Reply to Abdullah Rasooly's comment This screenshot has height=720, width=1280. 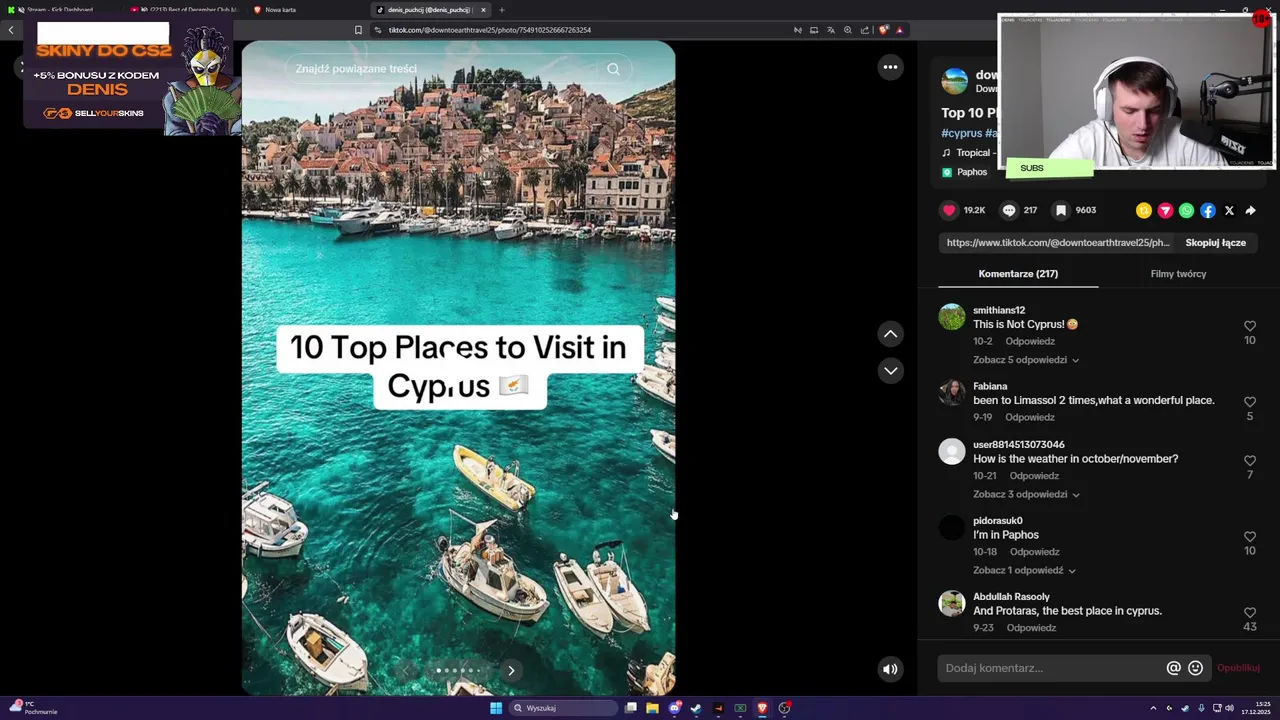1031,628
